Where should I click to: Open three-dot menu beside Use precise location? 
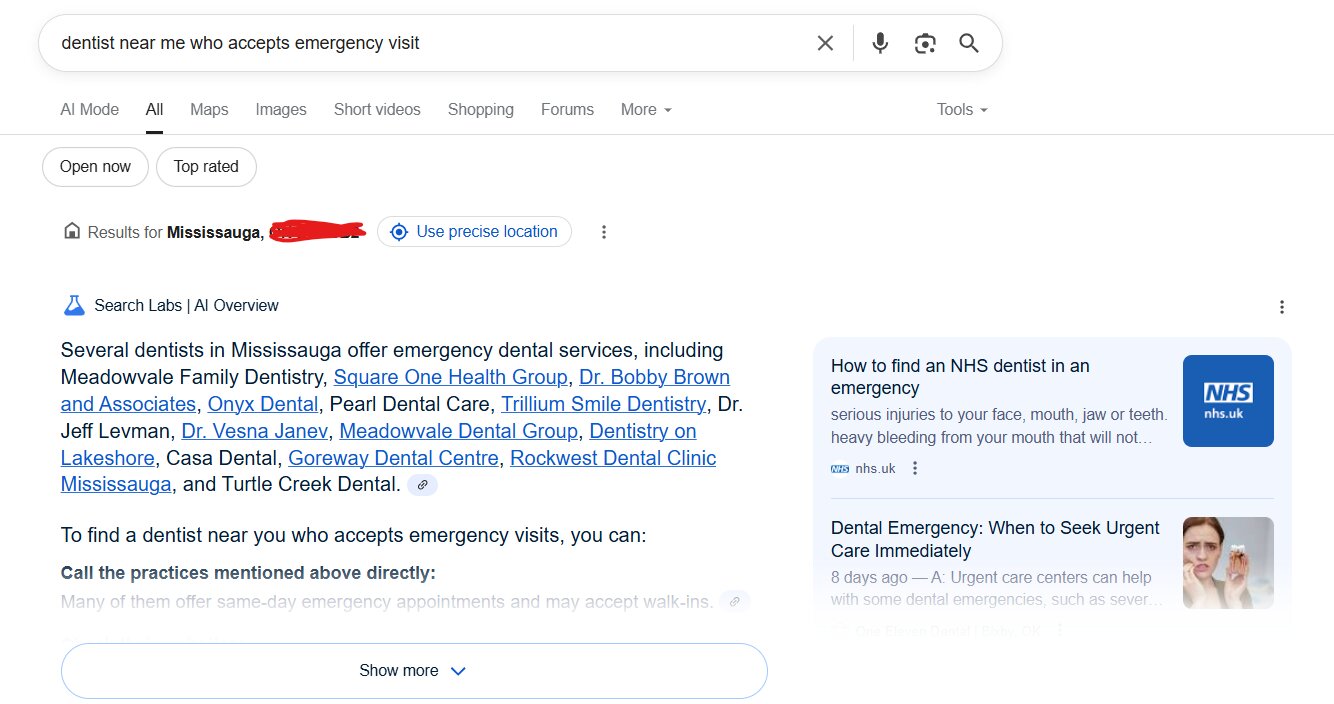coord(604,232)
